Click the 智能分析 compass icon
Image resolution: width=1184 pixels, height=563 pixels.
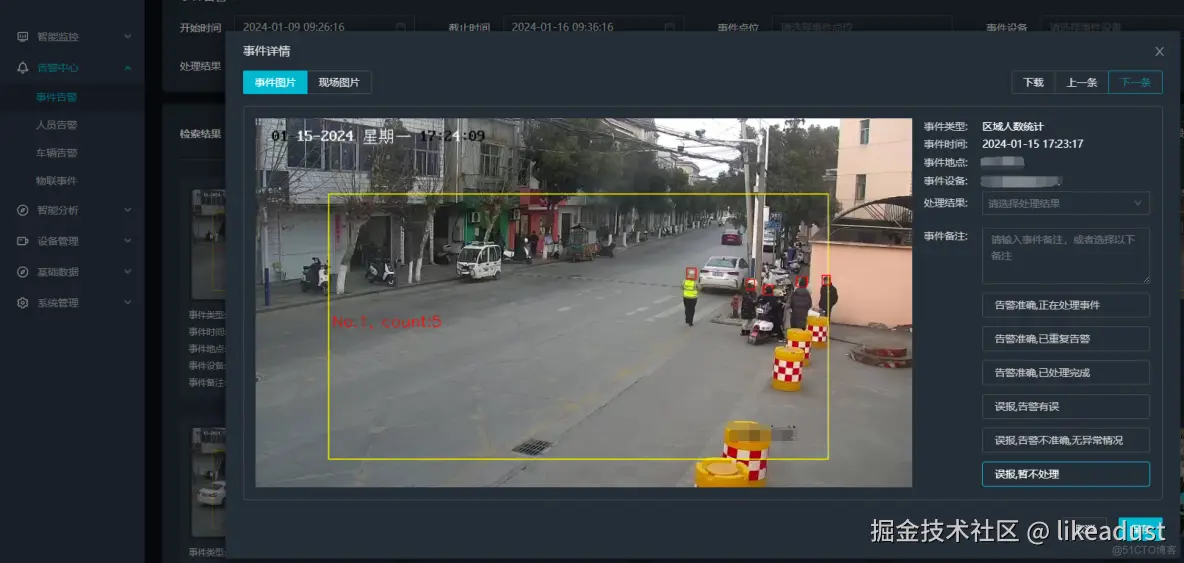[23, 210]
